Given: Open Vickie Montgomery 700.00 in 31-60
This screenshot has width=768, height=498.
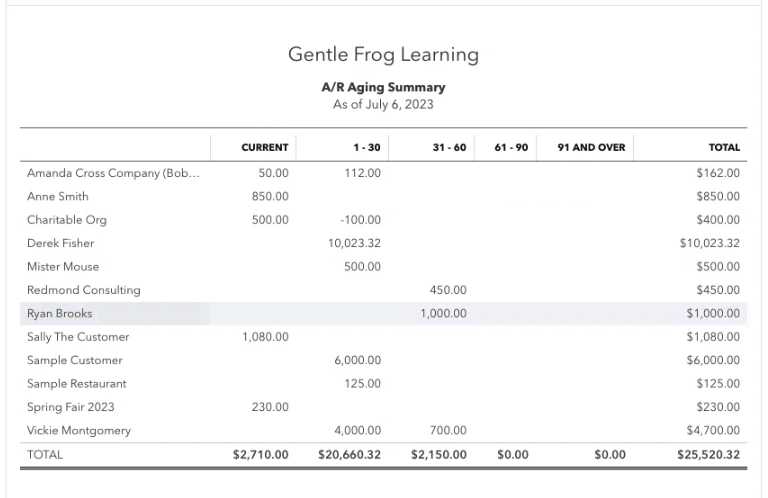Looking at the screenshot, I should [x=448, y=430].
